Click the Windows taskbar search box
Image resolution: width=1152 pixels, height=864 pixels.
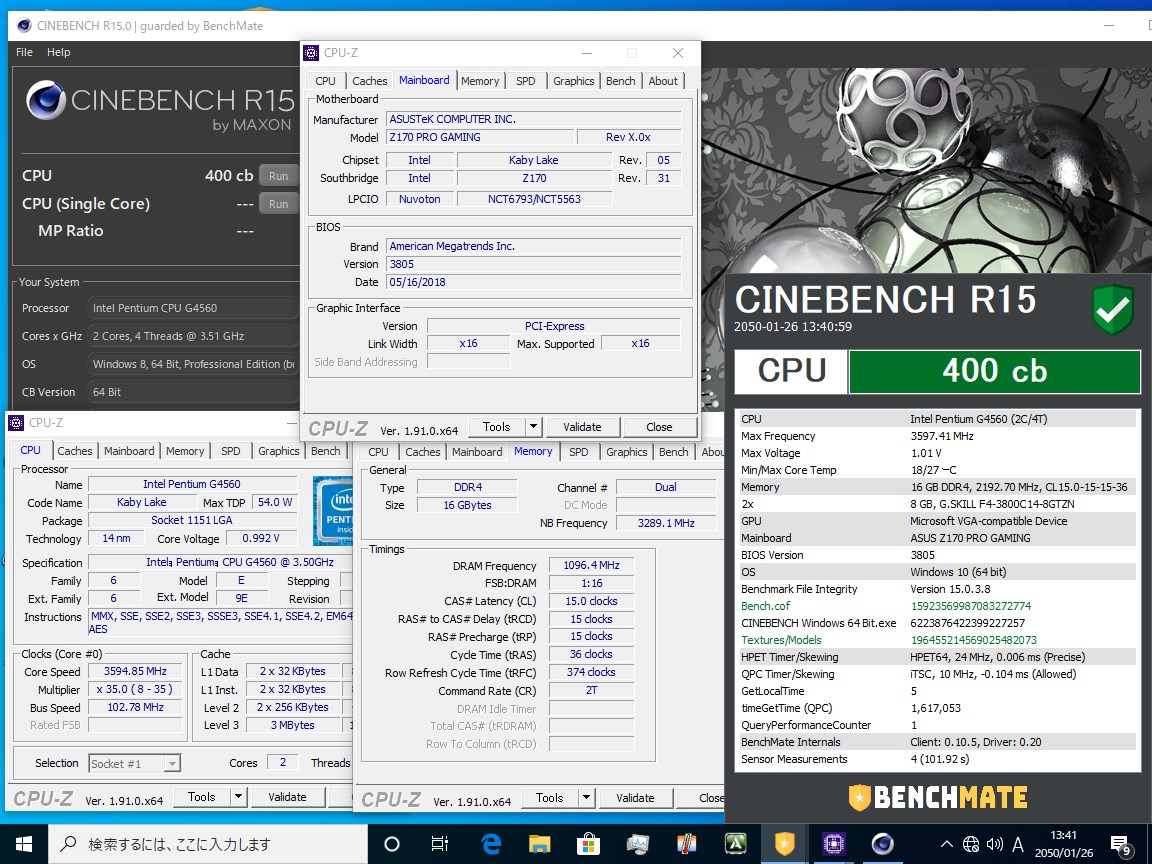coord(208,844)
